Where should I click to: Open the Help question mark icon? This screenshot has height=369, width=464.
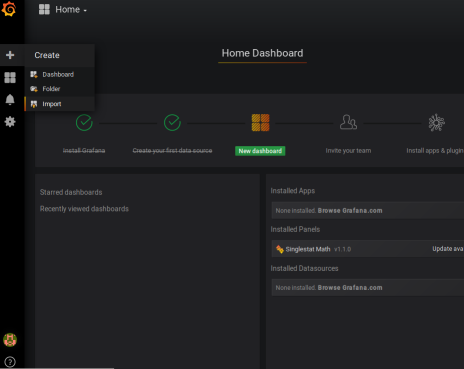tap(10, 362)
